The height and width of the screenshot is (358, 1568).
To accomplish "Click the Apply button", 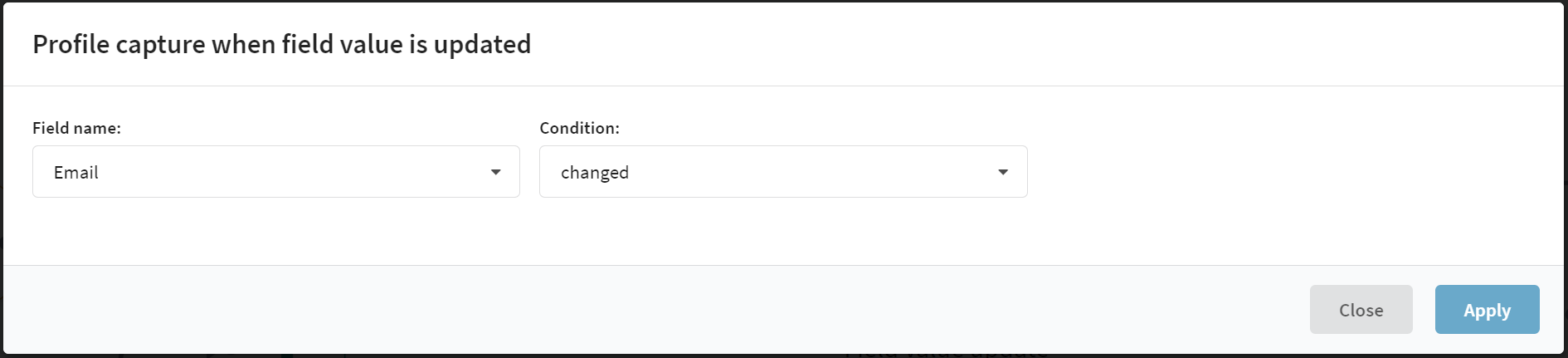I will [x=1487, y=310].
